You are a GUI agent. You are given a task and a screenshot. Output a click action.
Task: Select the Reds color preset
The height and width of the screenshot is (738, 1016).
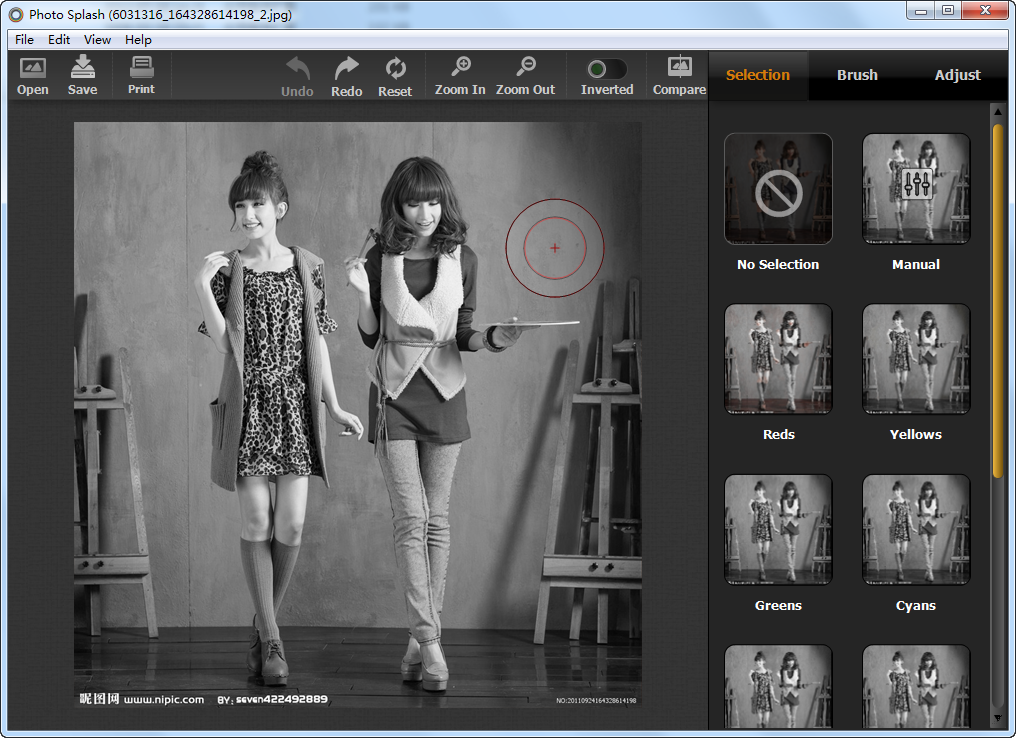pyautogui.click(x=778, y=359)
